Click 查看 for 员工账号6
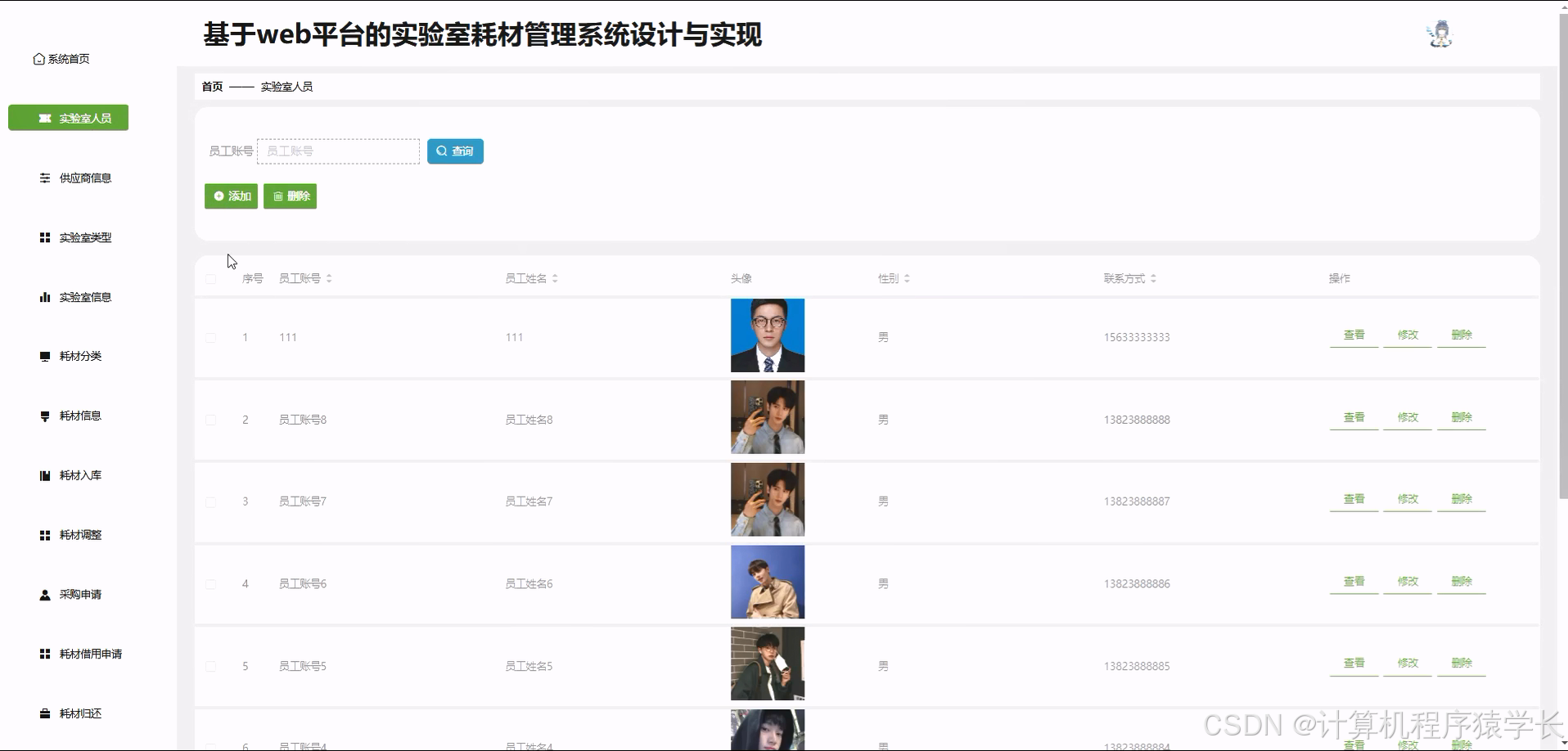This screenshot has width=1568, height=751. point(1354,582)
